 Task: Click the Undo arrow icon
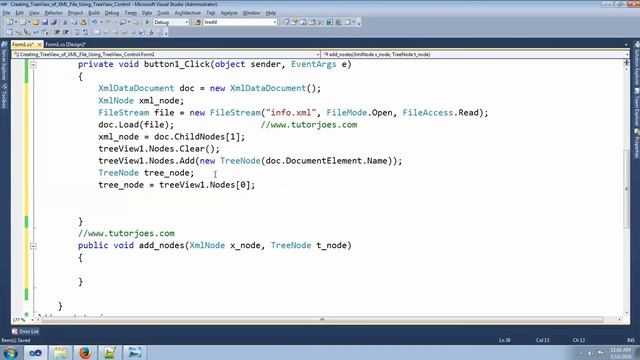[x=94, y=22]
